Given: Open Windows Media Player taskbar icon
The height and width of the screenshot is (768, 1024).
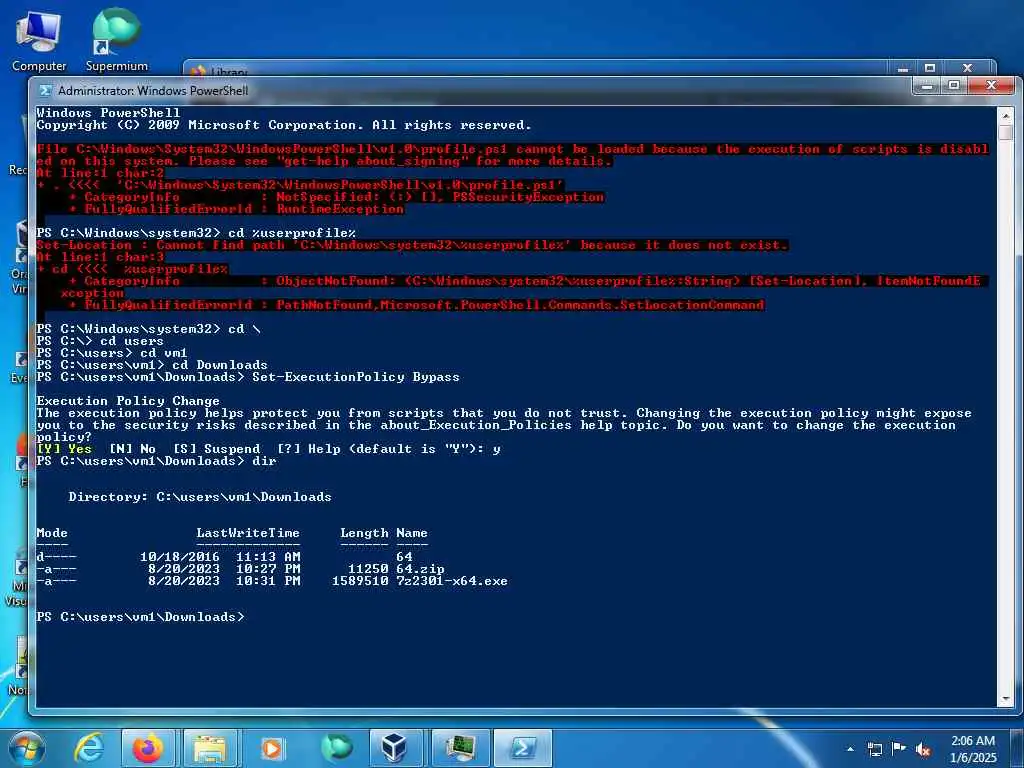Looking at the screenshot, I should [x=273, y=748].
